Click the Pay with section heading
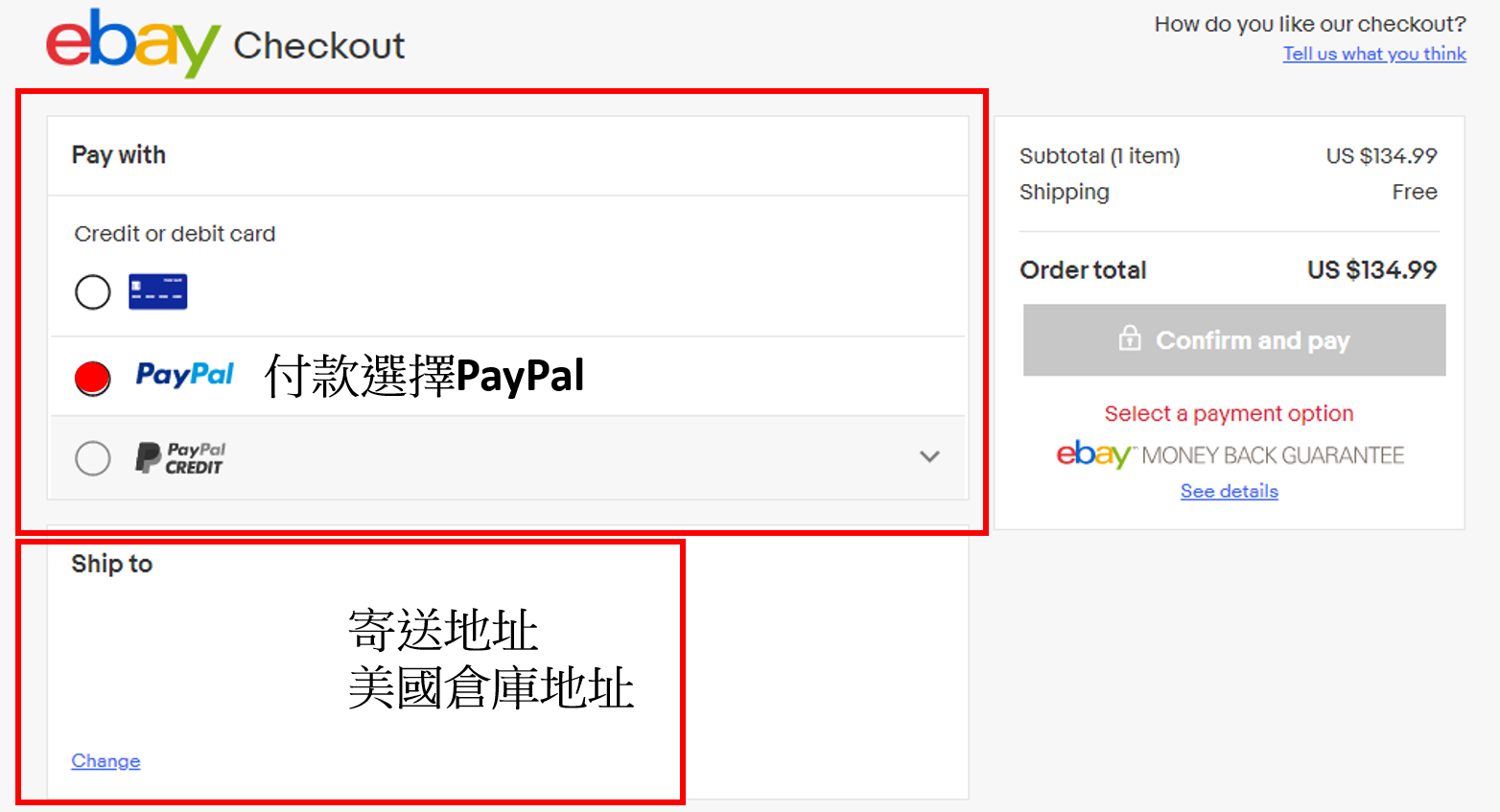Image resolution: width=1500 pixels, height=812 pixels. tap(119, 155)
